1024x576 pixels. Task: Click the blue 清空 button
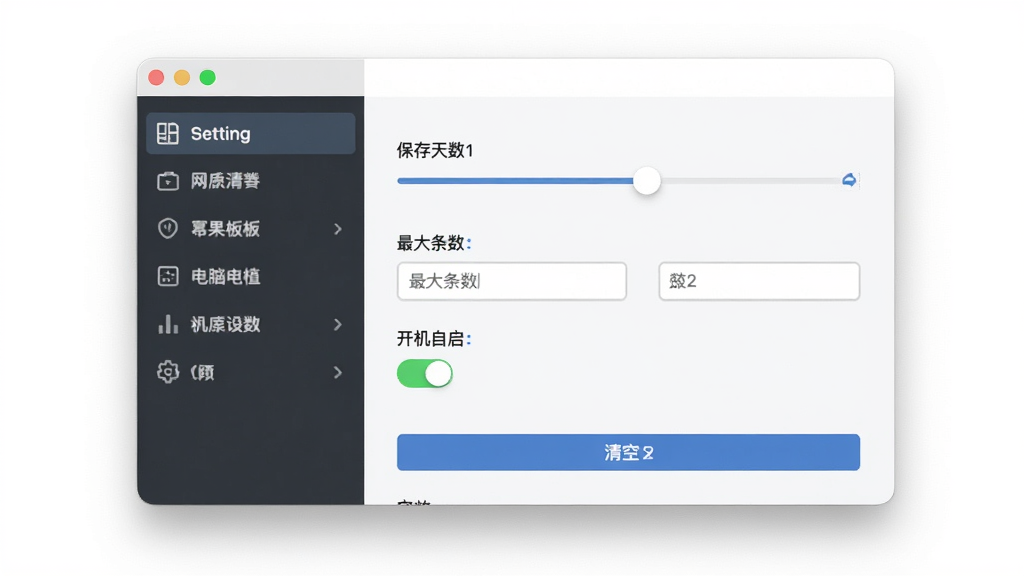[628, 452]
